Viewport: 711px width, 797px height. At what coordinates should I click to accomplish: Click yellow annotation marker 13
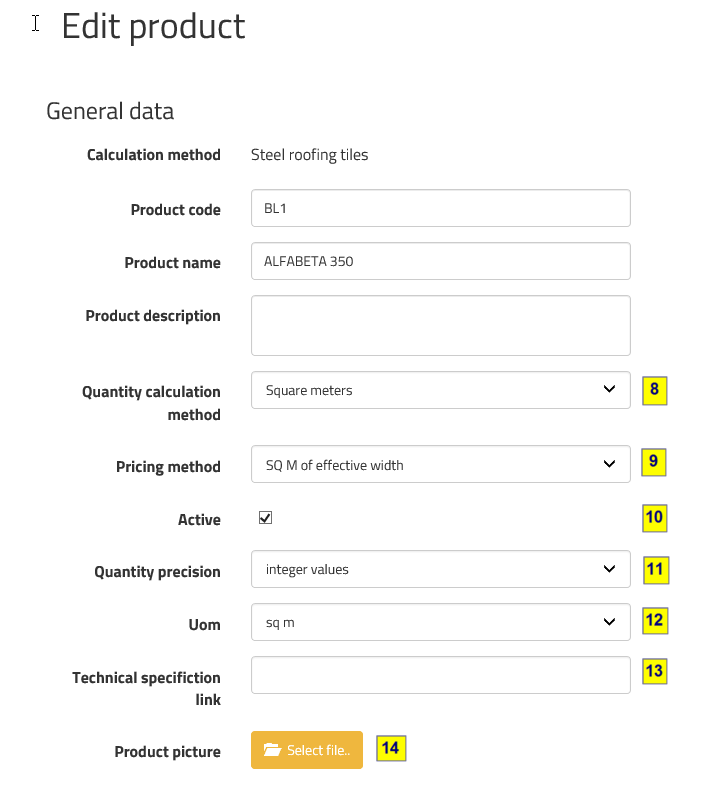[x=654, y=671]
